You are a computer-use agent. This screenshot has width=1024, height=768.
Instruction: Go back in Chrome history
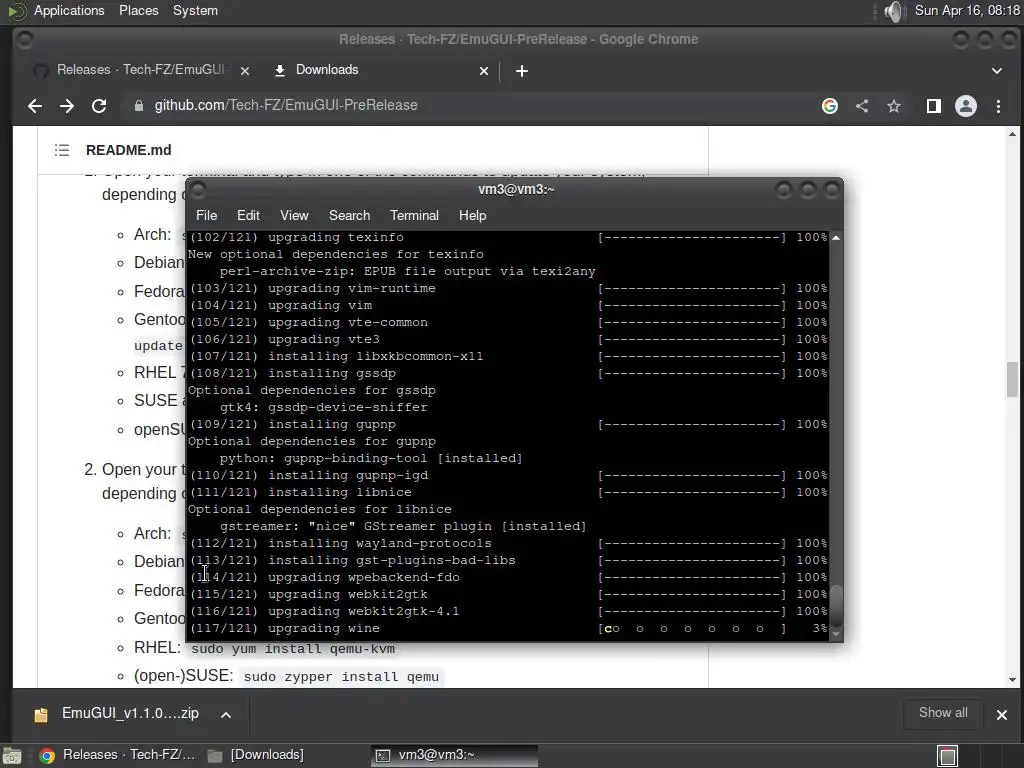(35, 106)
